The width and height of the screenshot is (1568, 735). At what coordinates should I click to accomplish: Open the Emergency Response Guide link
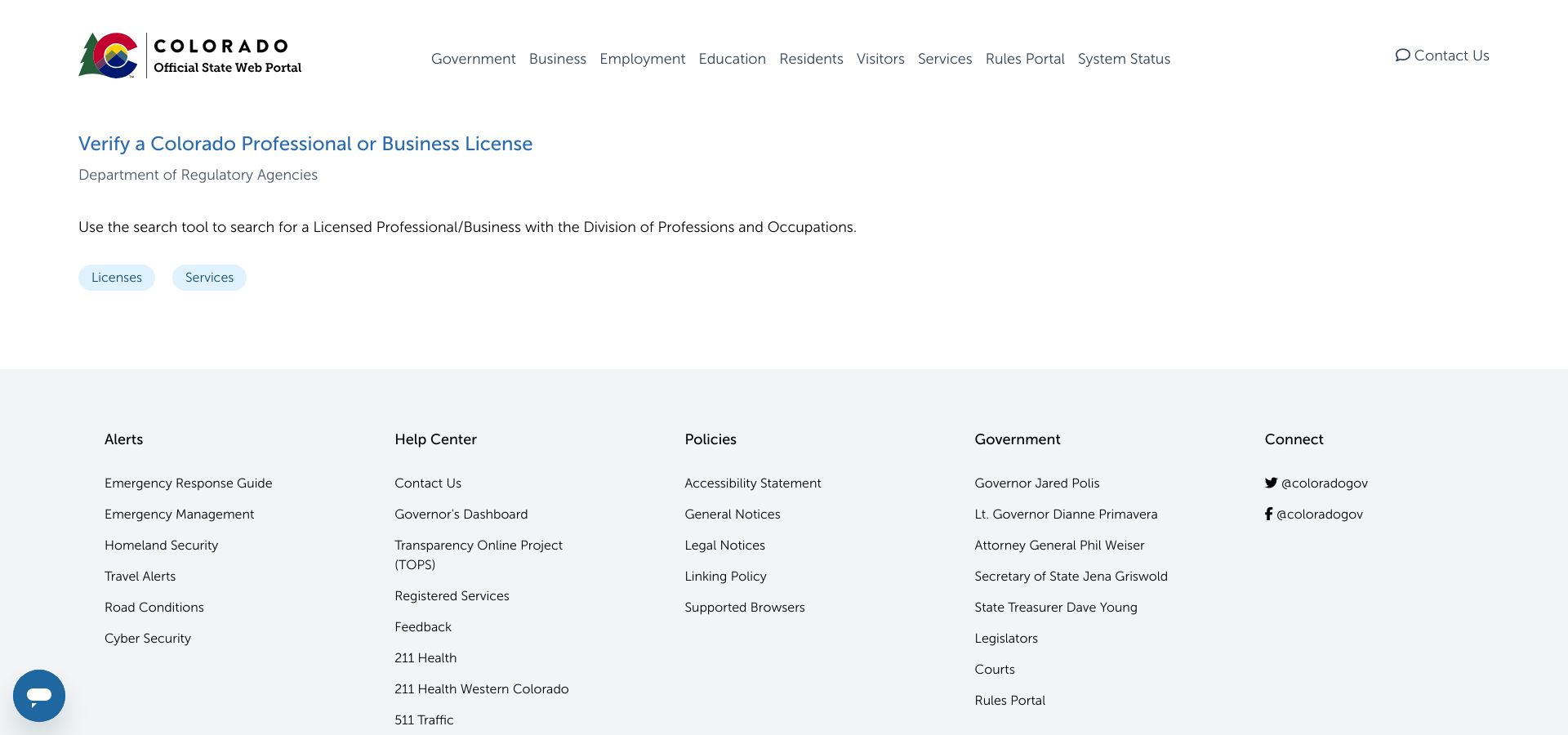189,483
